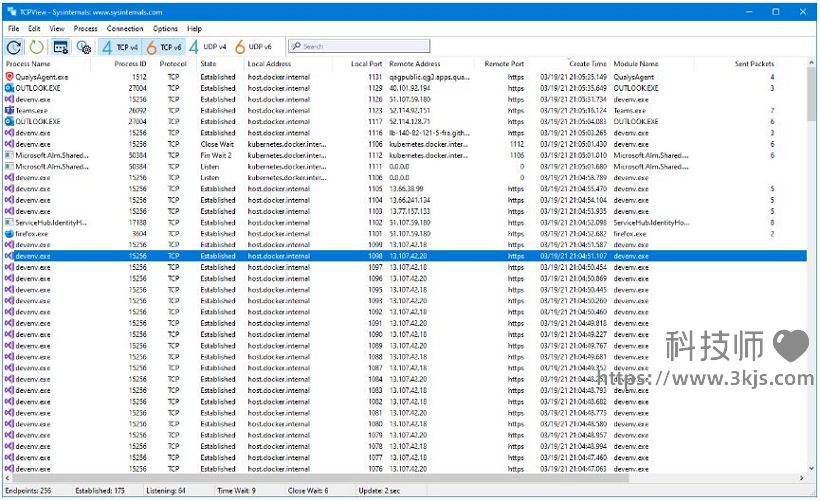The height and width of the screenshot is (501, 820).
Task: Sort by Remote Port column header
Action: point(504,64)
